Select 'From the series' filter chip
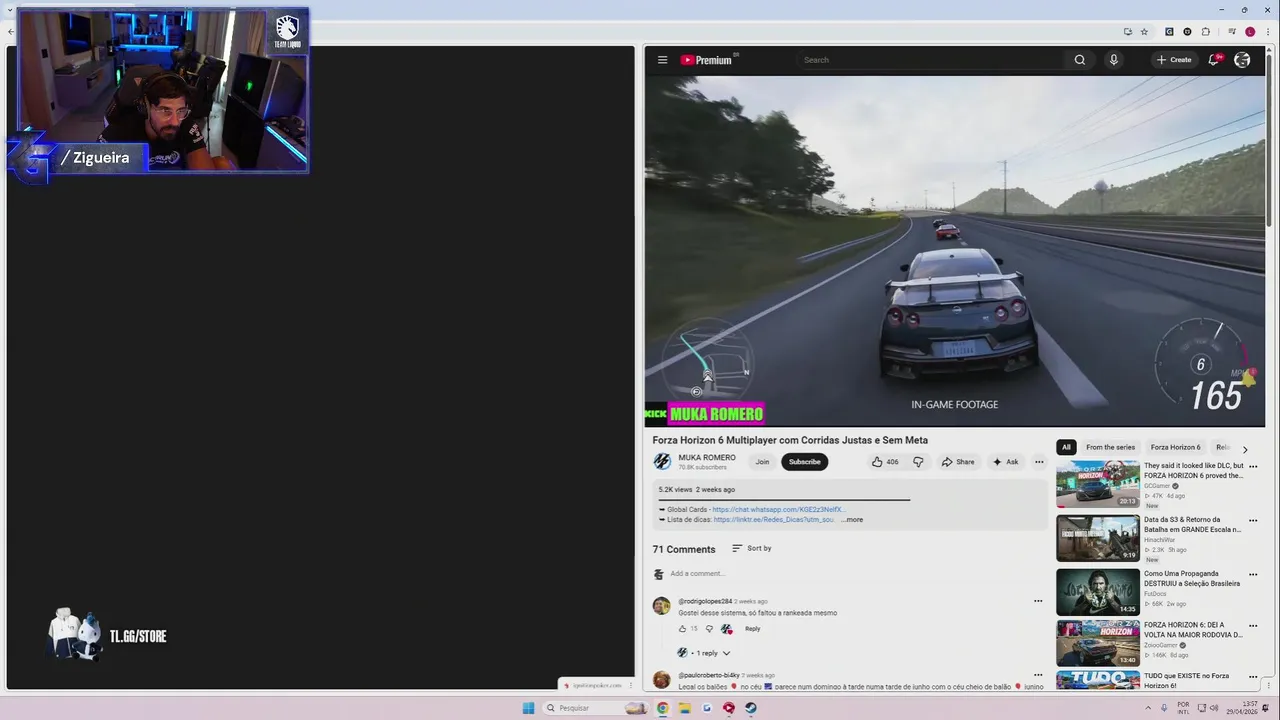 (x=1110, y=447)
